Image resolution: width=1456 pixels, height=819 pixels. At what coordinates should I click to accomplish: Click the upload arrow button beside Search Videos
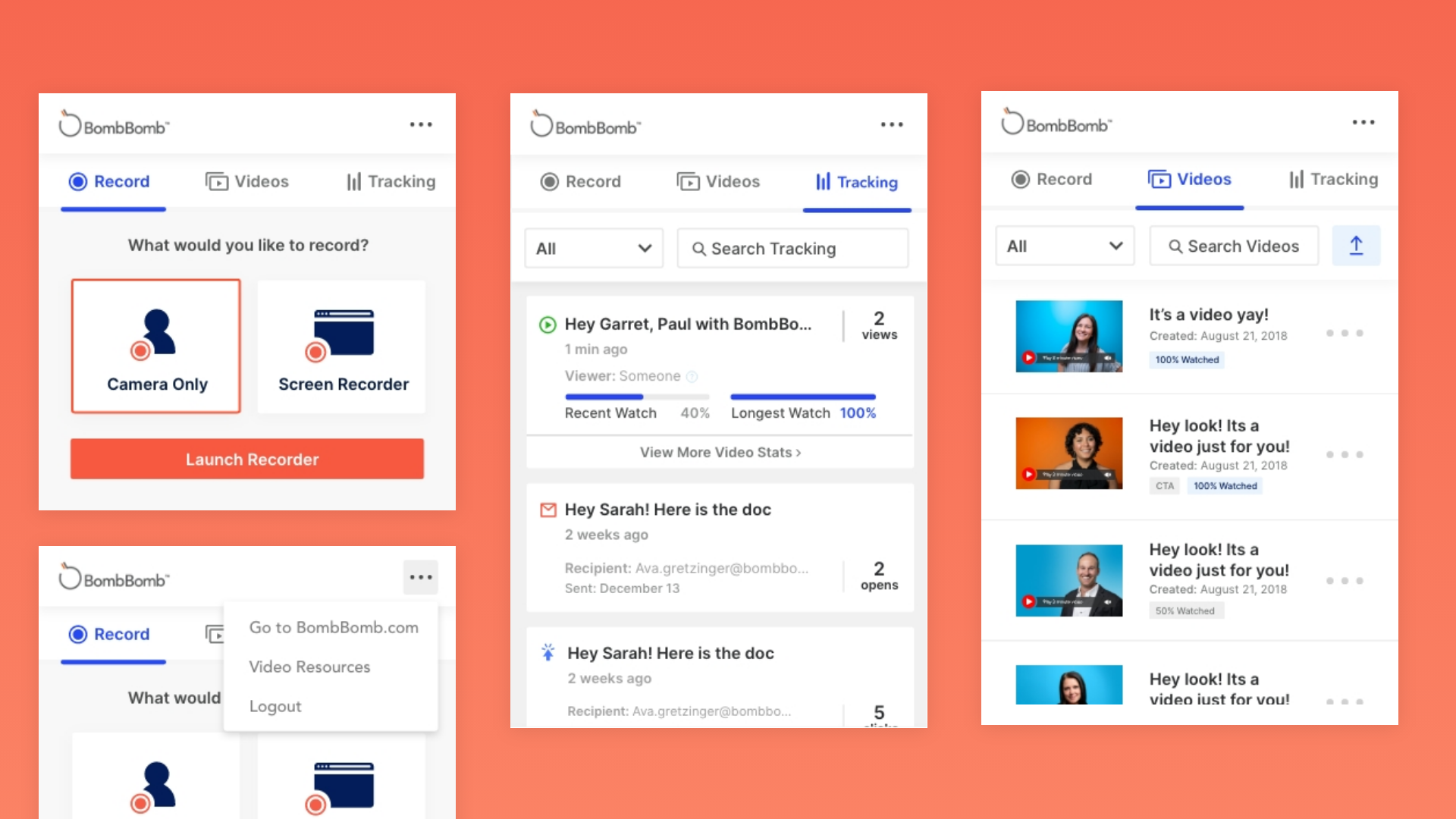tap(1356, 246)
